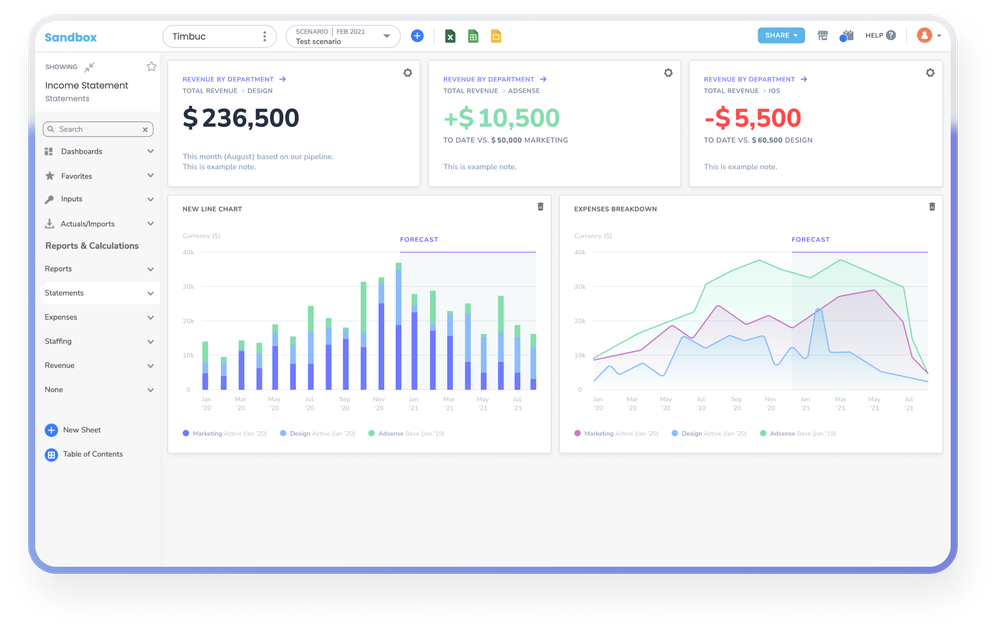
Task: Click the SHARE button
Action: 781,35
